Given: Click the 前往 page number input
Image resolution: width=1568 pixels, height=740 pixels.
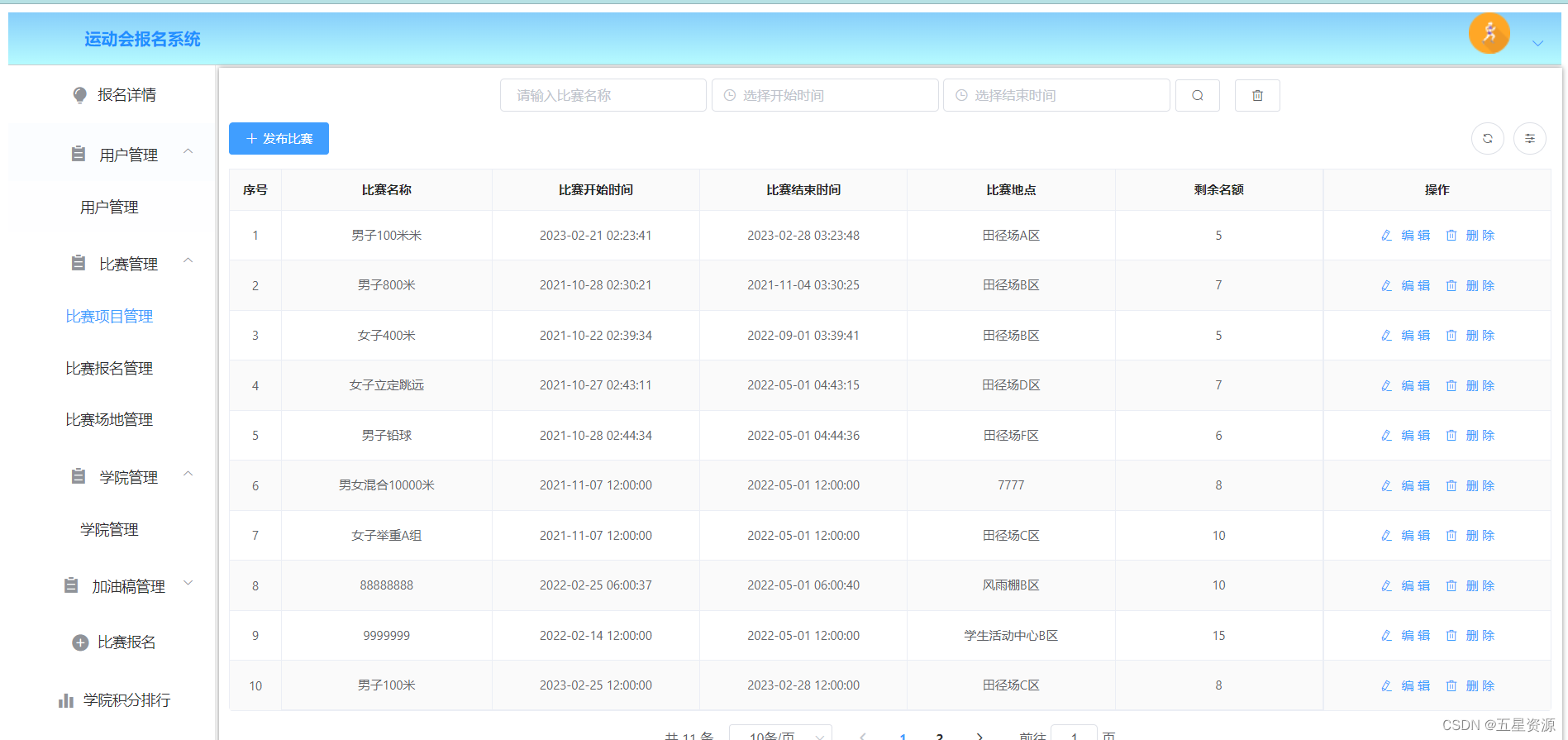Looking at the screenshot, I should point(1074,734).
